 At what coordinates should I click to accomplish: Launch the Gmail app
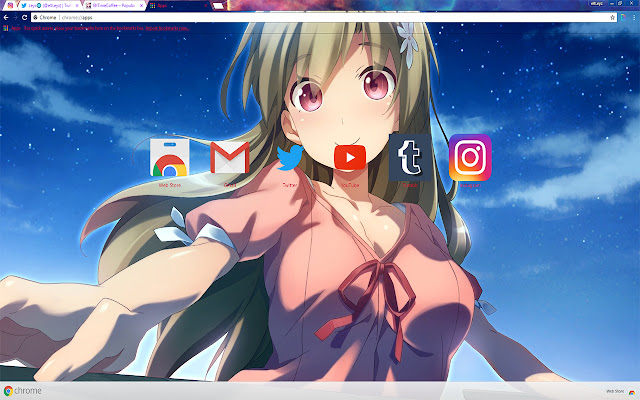[x=230, y=158]
